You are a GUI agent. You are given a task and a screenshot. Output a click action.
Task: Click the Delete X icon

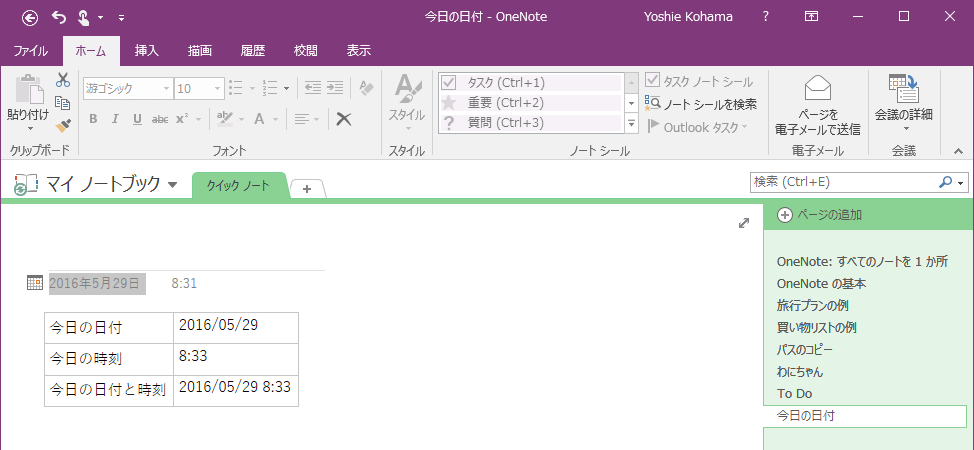pyautogui.click(x=344, y=119)
